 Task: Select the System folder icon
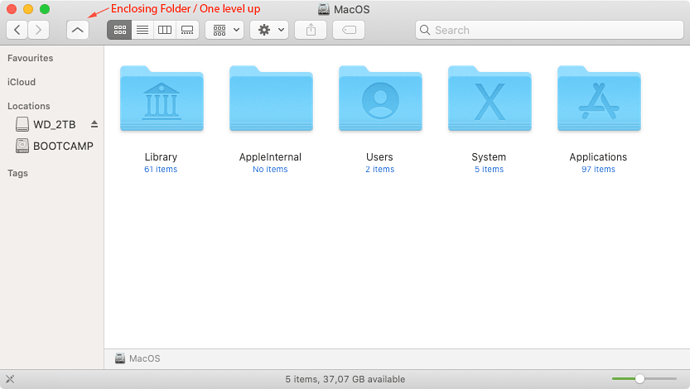pos(490,98)
